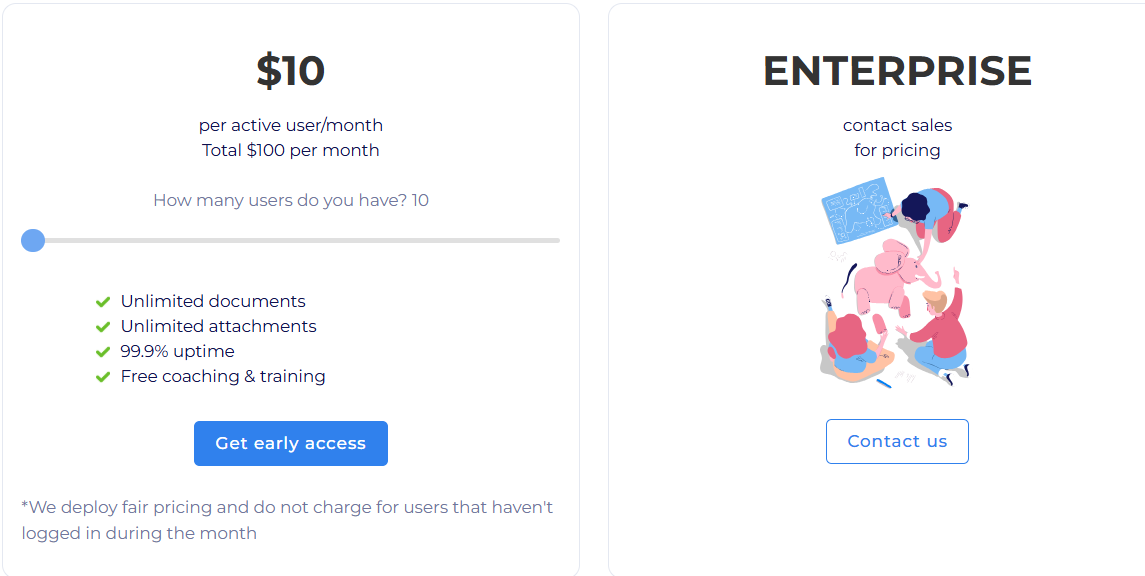Click the How many users do you have text
Viewport: 1145px width, 576px height.
click(x=290, y=200)
